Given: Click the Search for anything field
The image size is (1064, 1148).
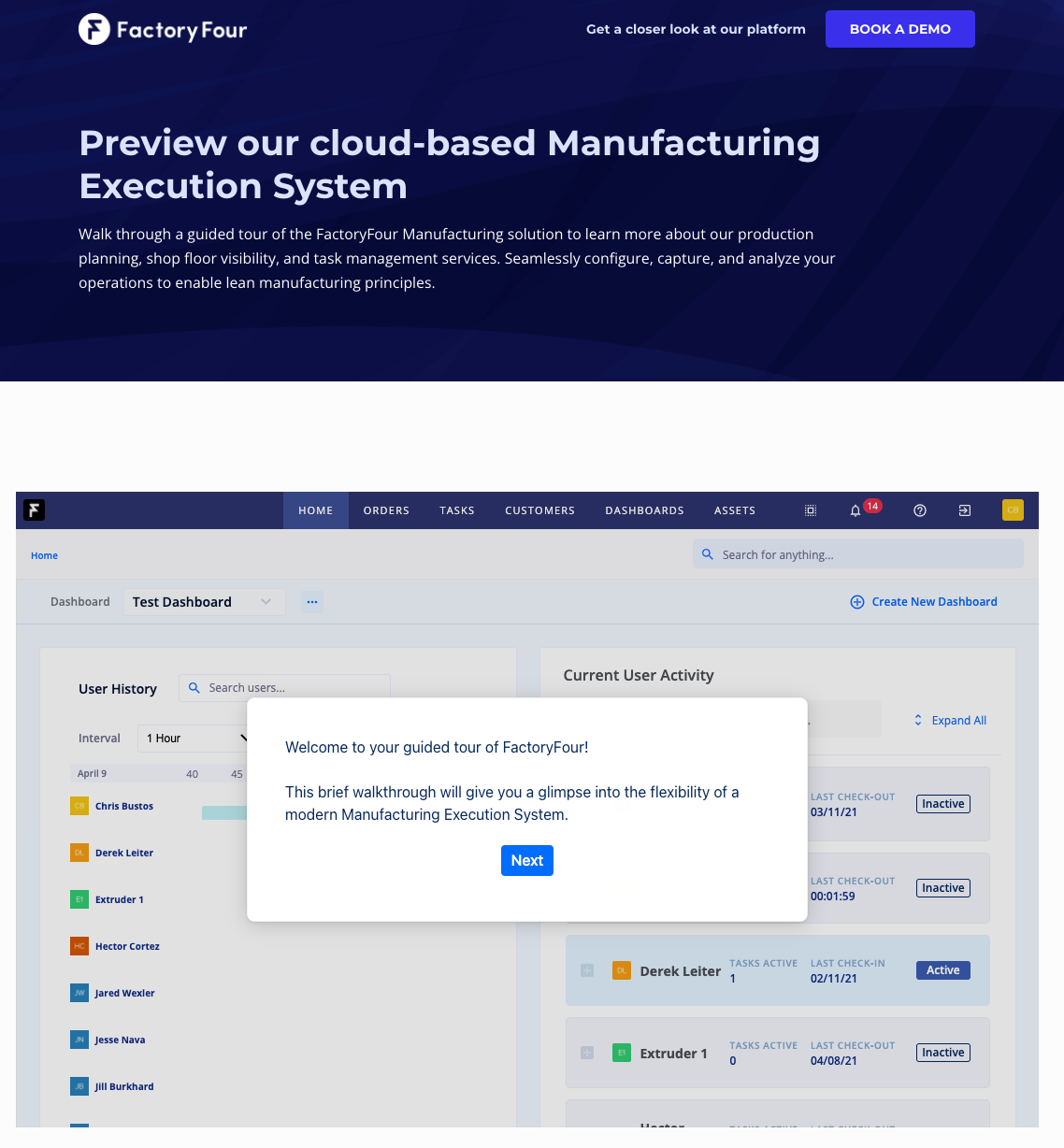Looking at the screenshot, I should tap(857, 553).
